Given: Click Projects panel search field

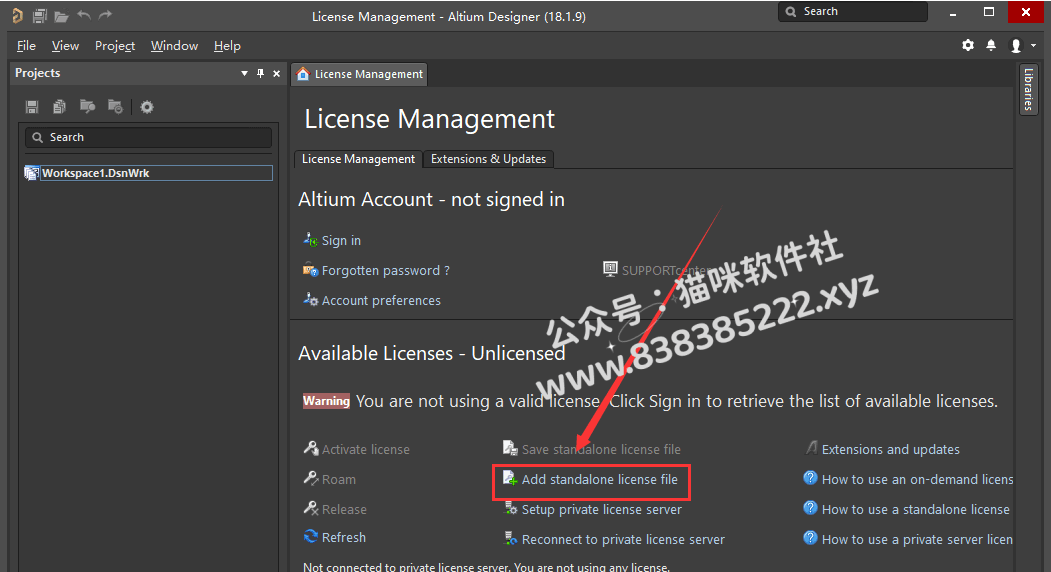Looking at the screenshot, I should click(149, 137).
